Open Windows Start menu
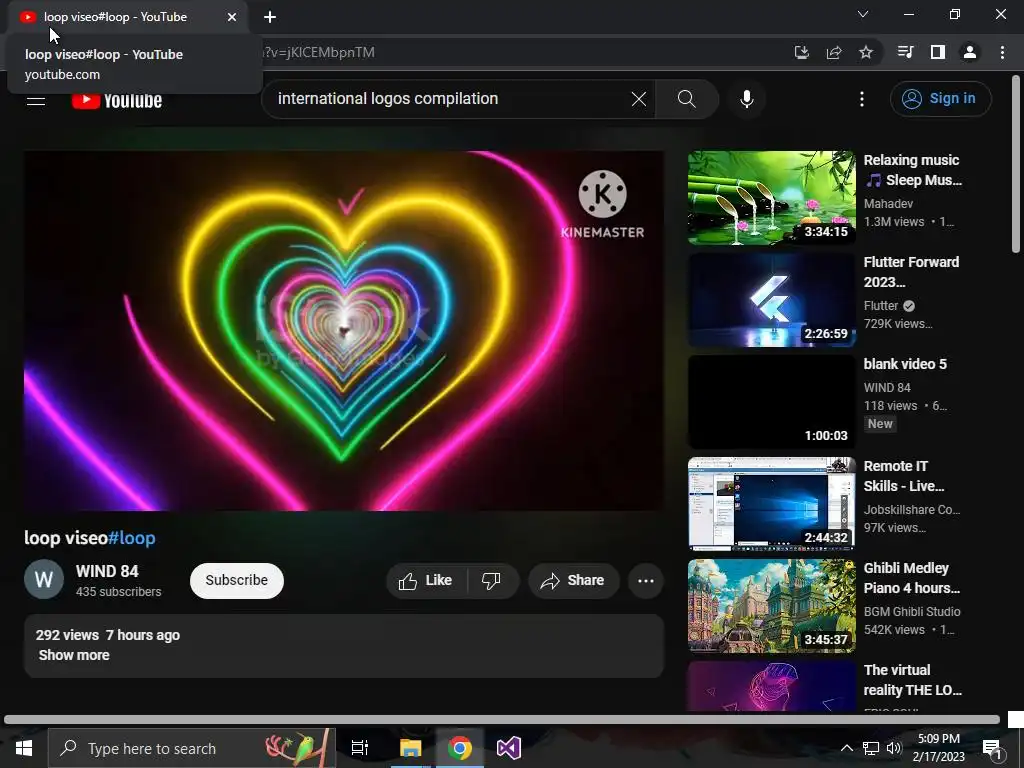Viewport: 1024px width, 768px height. point(24,748)
